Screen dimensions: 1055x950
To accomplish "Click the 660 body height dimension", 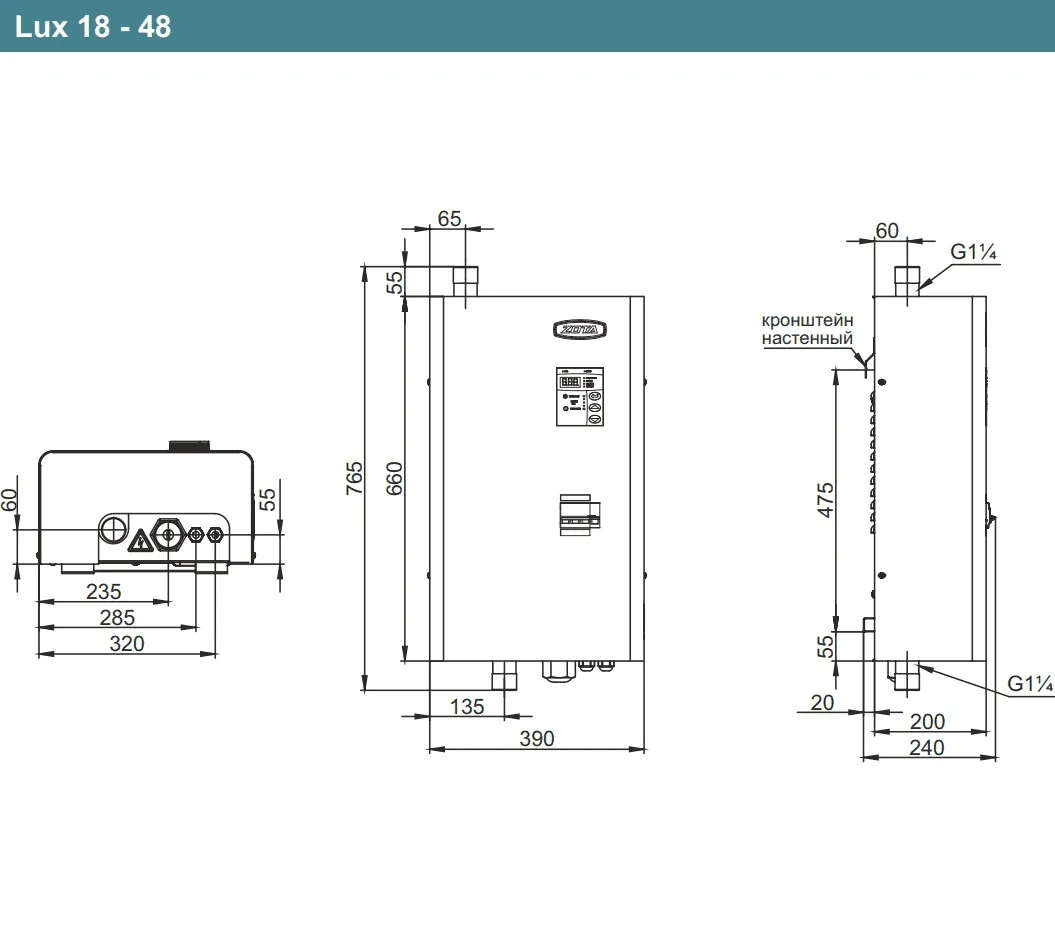I will 394,478.
